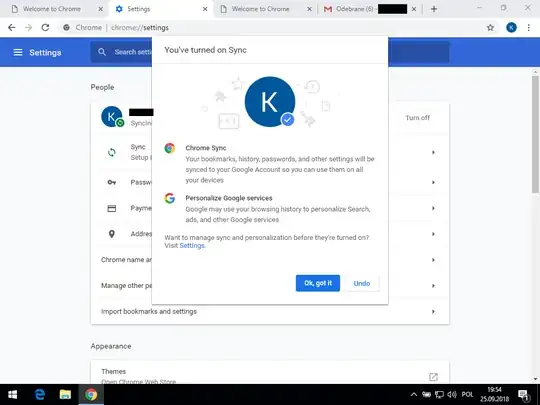Click the site info icon in address bar
This screenshot has width=540, height=405.
tap(66, 28)
